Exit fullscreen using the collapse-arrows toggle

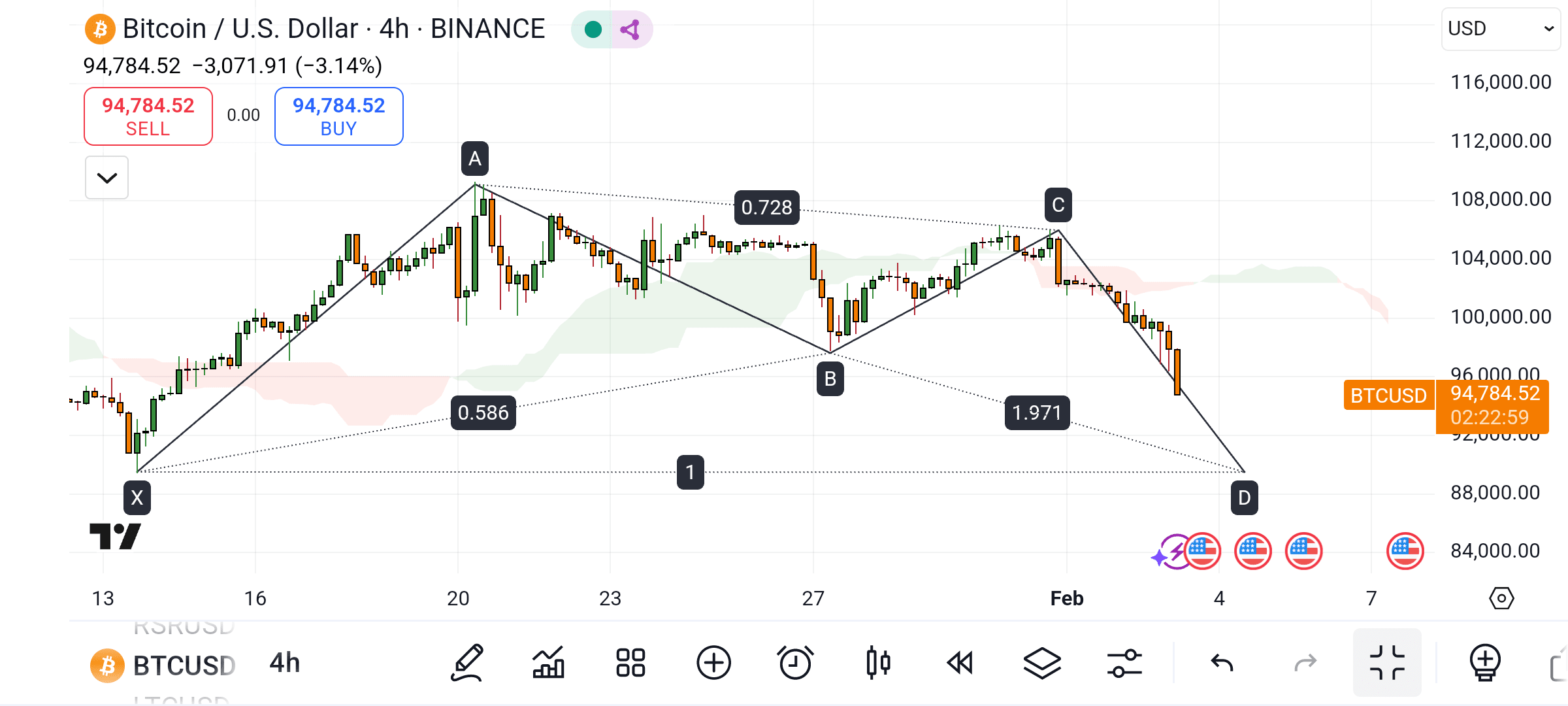pos(1387,663)
